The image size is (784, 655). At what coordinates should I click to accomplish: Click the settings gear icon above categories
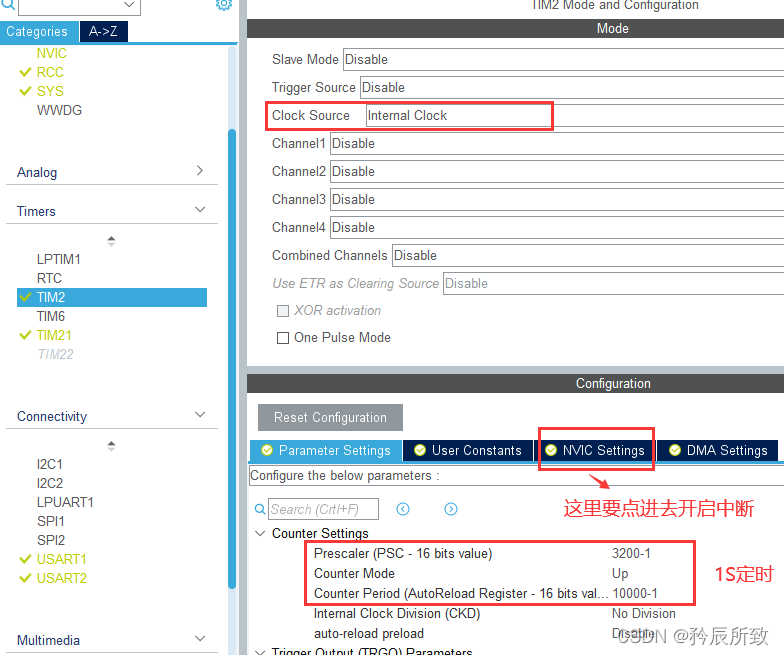(224, 4)
